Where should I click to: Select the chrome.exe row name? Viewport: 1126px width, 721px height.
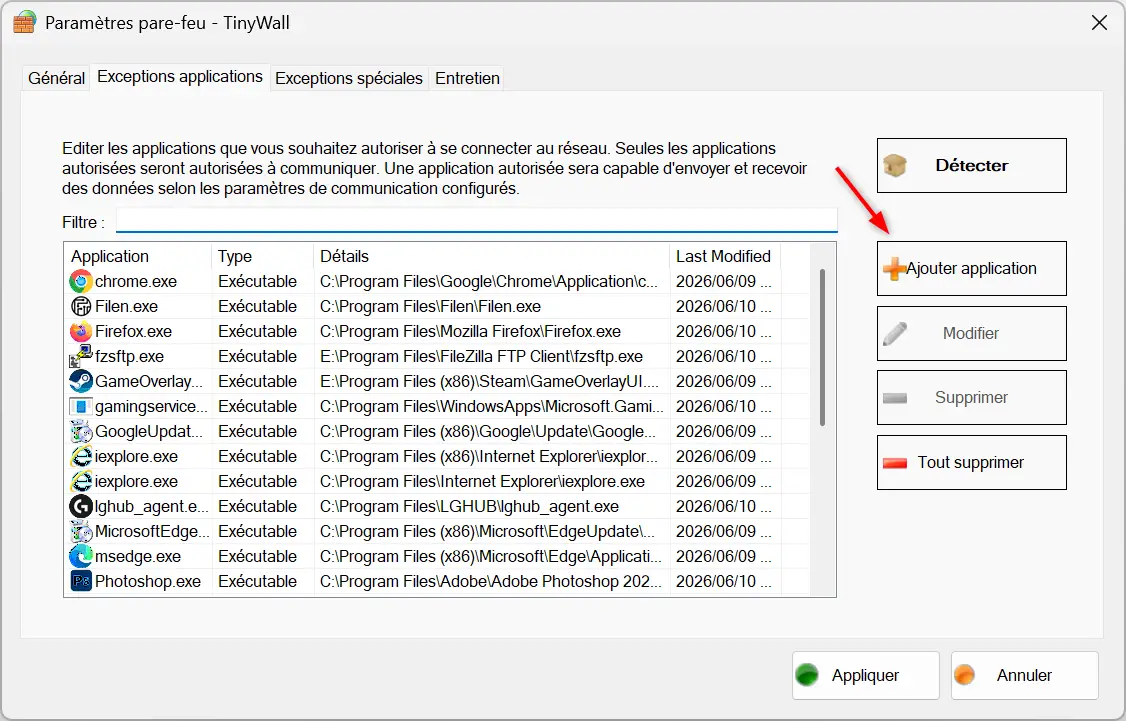click(x=136, y=282)
